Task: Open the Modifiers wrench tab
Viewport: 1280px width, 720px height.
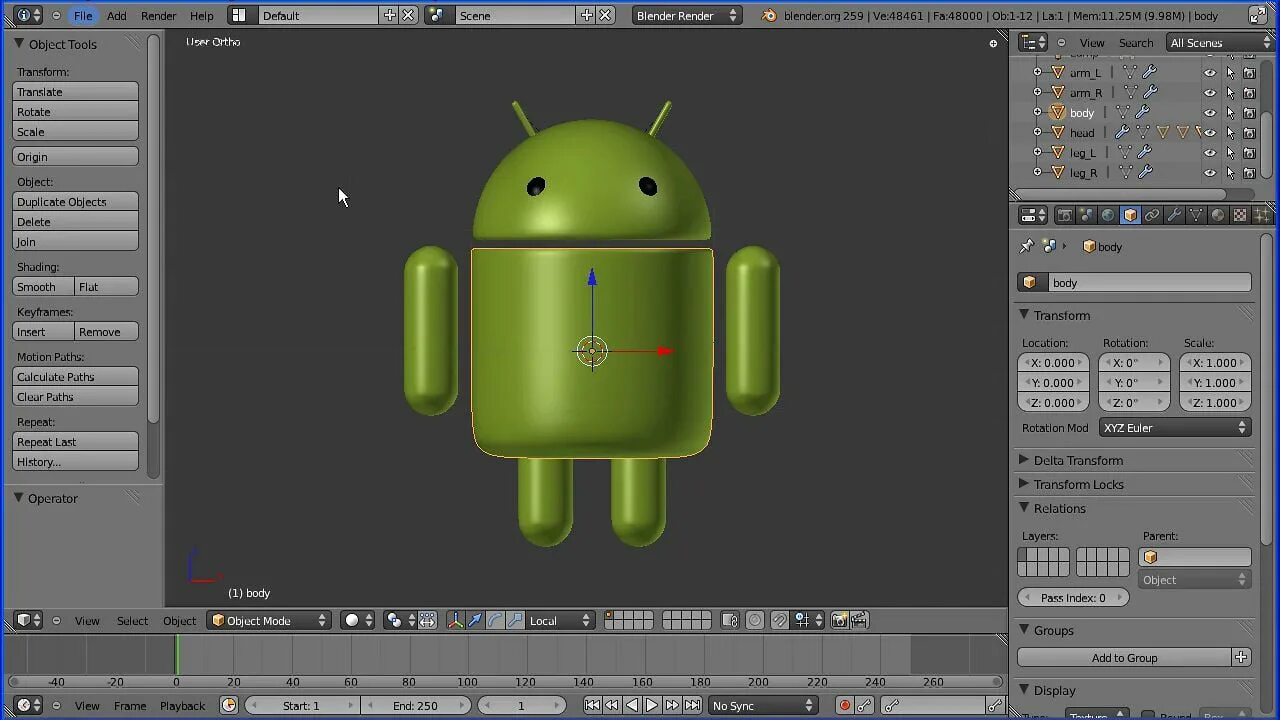Action: 1174,215
